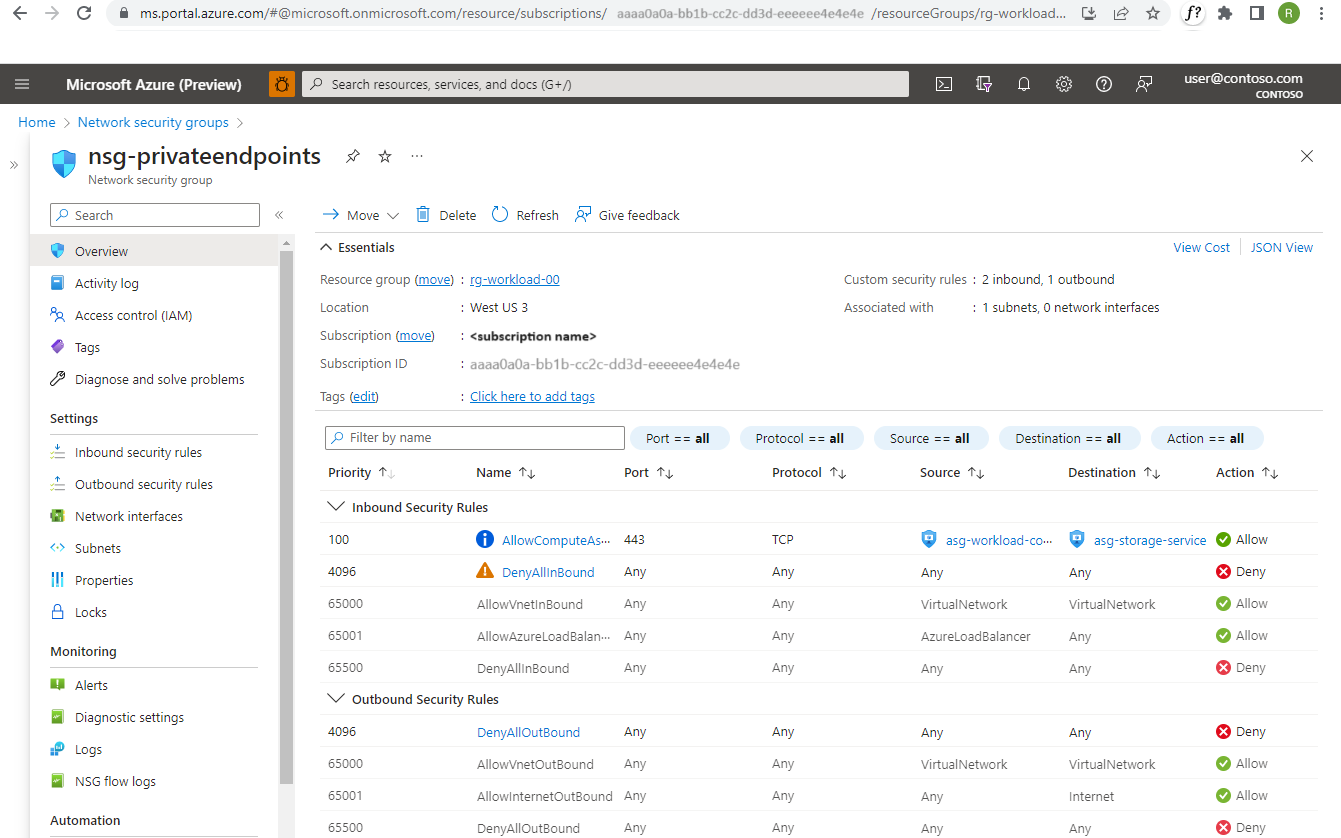Collapse Inbound Security Rules group
The image size is (1341, 838).
(x=335, y=507)
